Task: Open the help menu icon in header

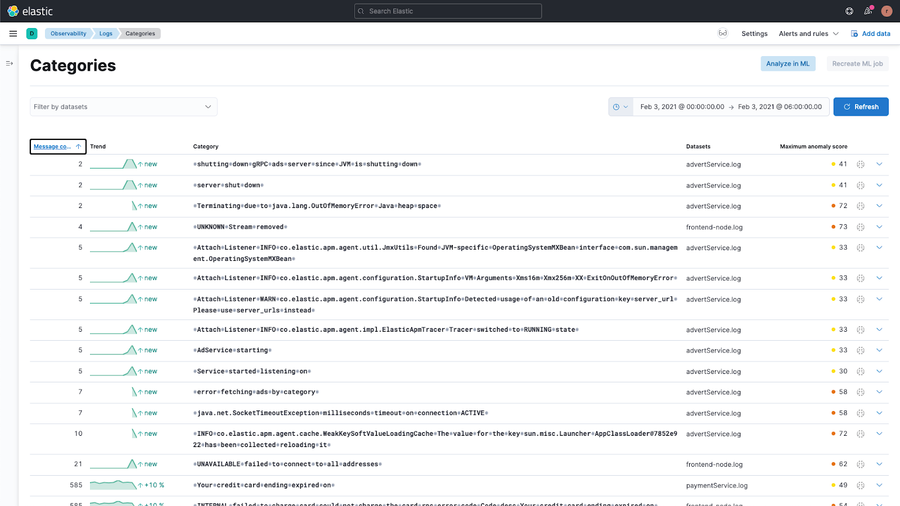Action: pos(849,11)
